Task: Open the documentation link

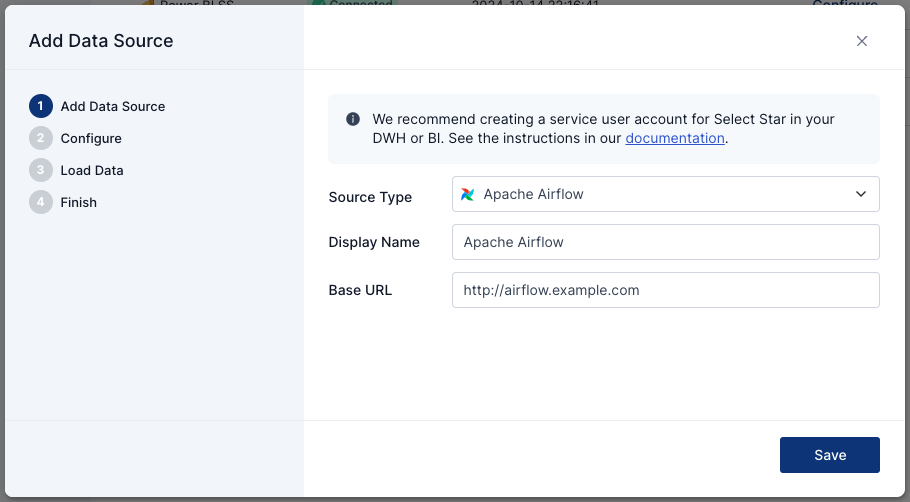Action: 675,138
